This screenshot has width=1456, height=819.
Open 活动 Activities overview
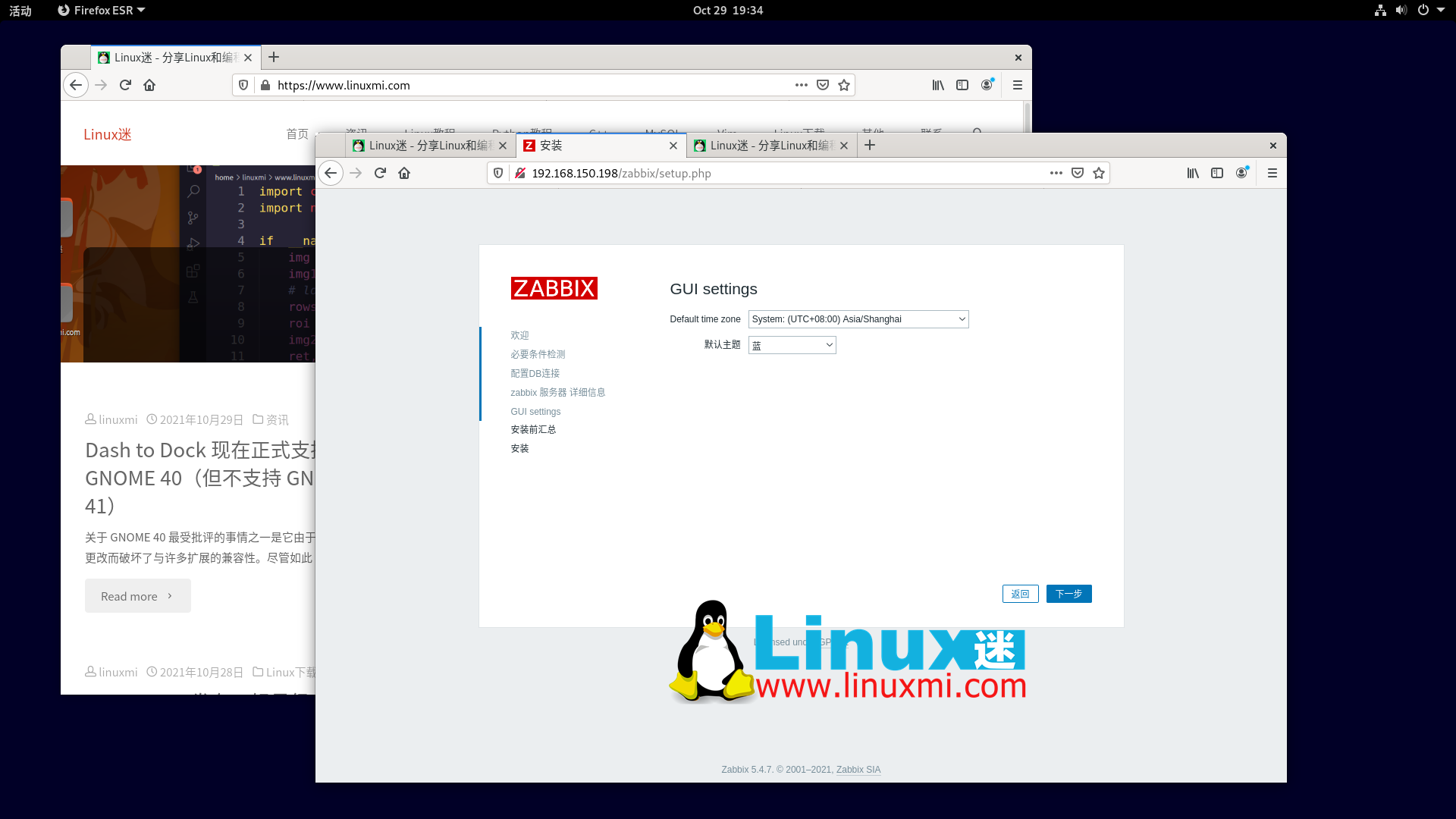pos(20,11)
